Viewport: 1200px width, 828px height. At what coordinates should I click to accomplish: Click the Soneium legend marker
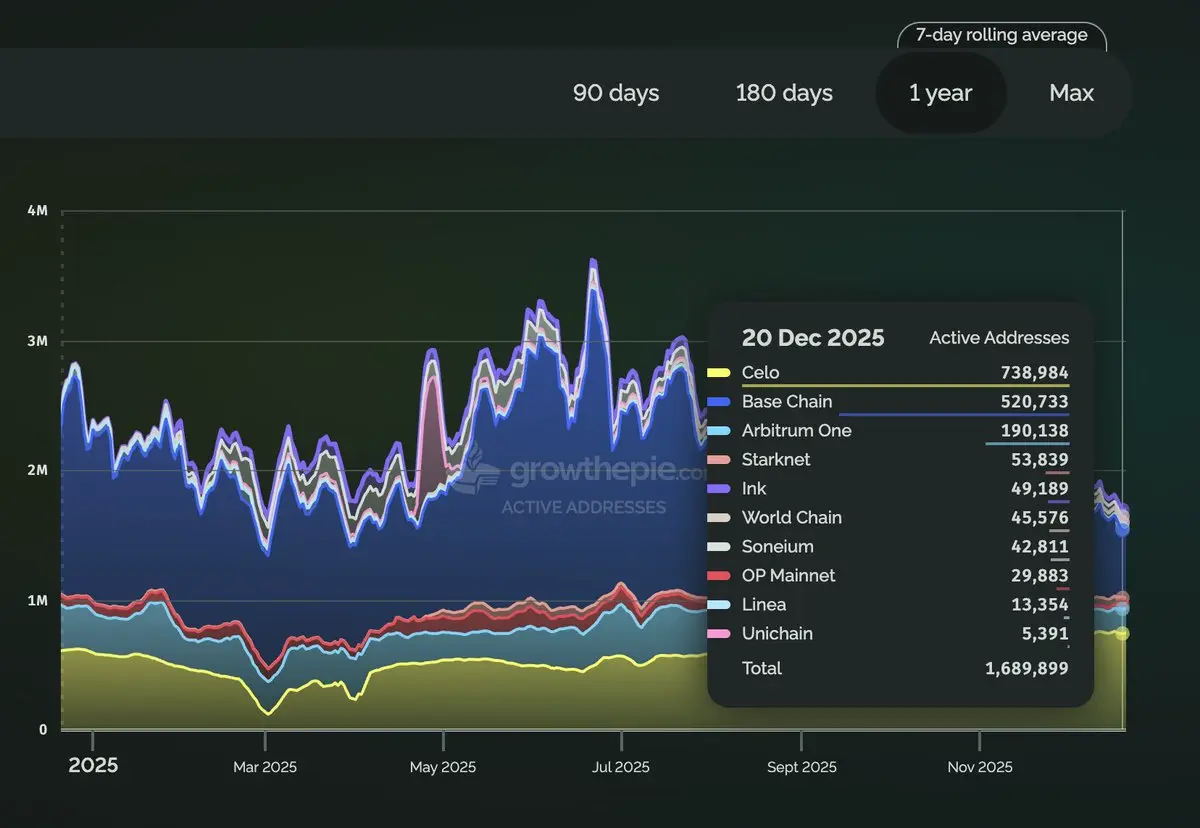[x=718, y=547]
